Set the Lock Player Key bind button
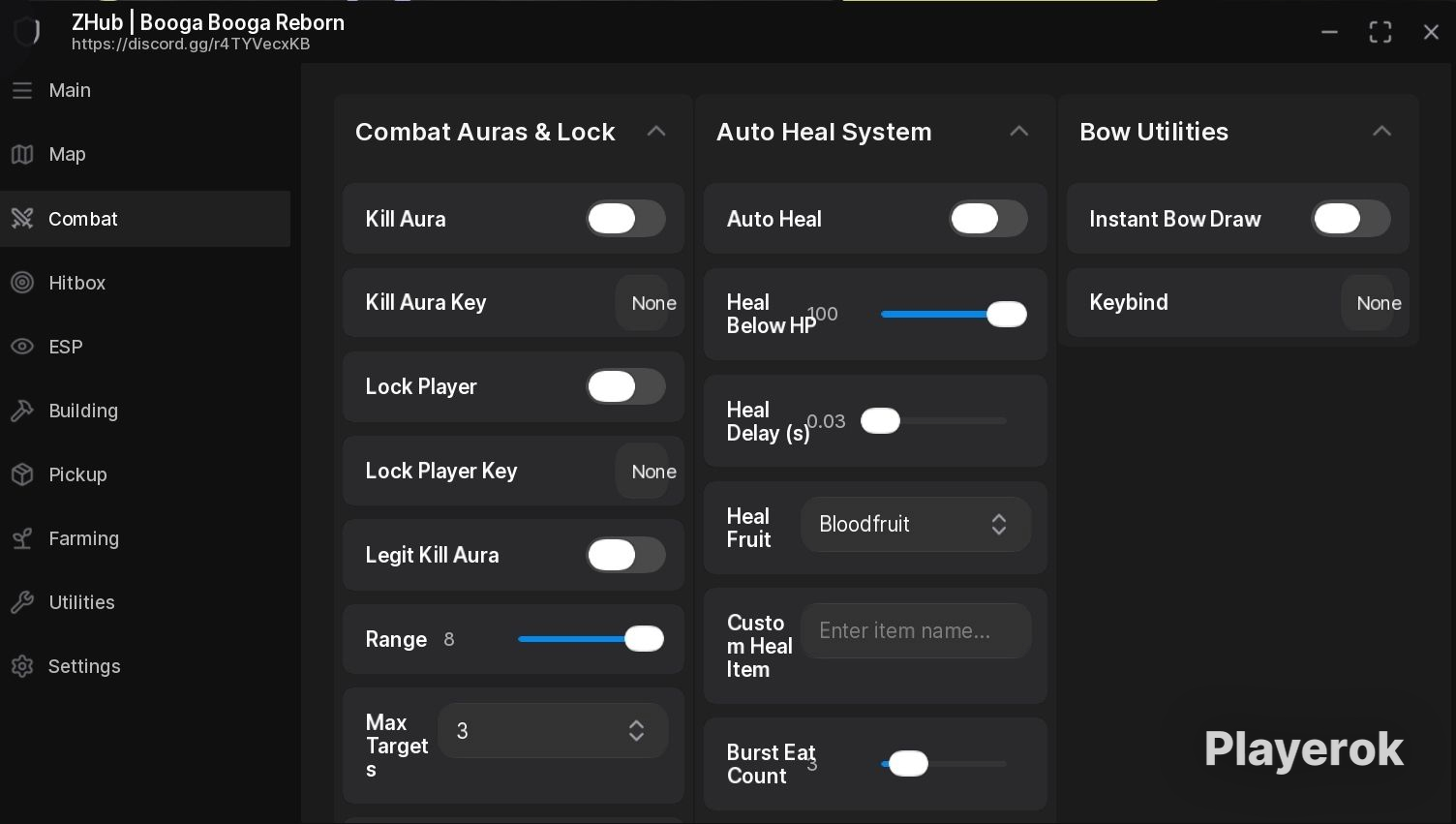1456x824 pixels. coord(642,472)
